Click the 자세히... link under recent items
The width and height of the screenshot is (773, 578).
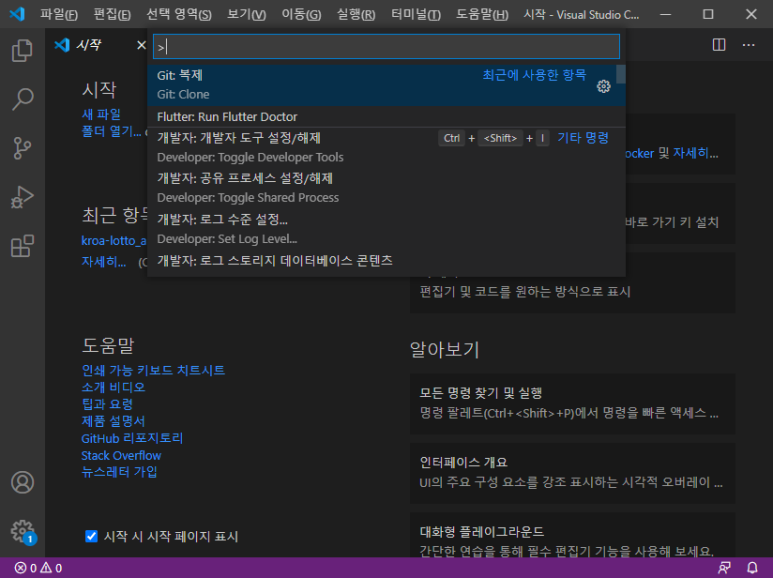104,262
